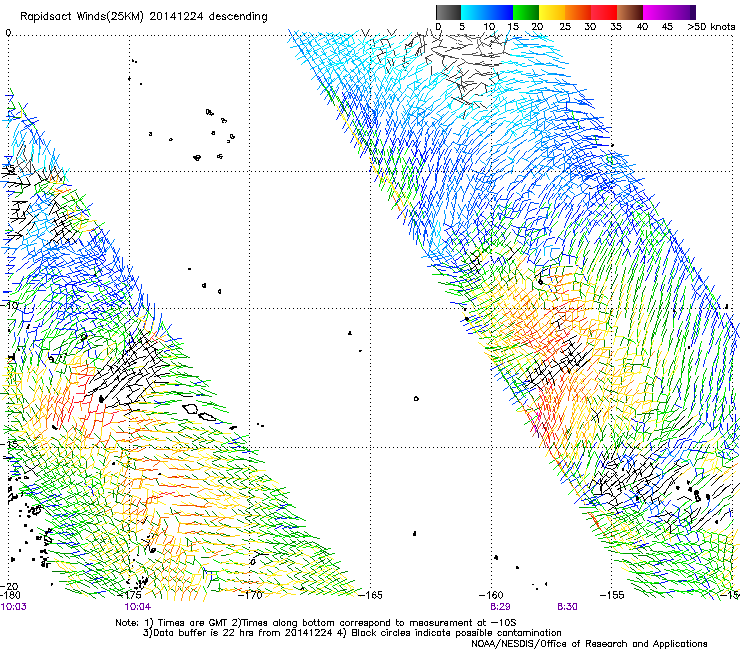This screenshot has width=740, height=650.
Task: Click longitude label '-155' on the bottom axis
Action: 612,595
